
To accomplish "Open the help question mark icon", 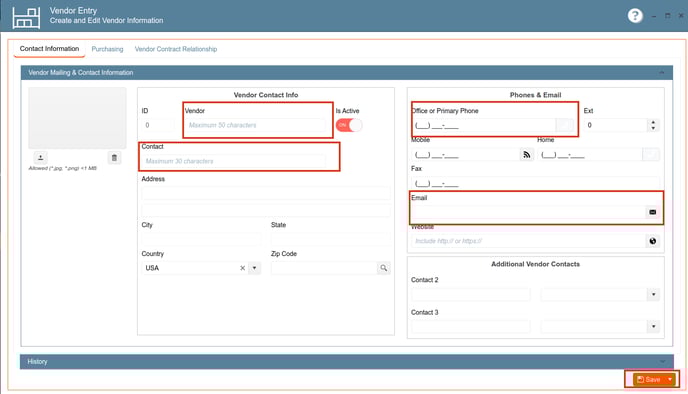I will pyautogui.click(x=635, y=16).
